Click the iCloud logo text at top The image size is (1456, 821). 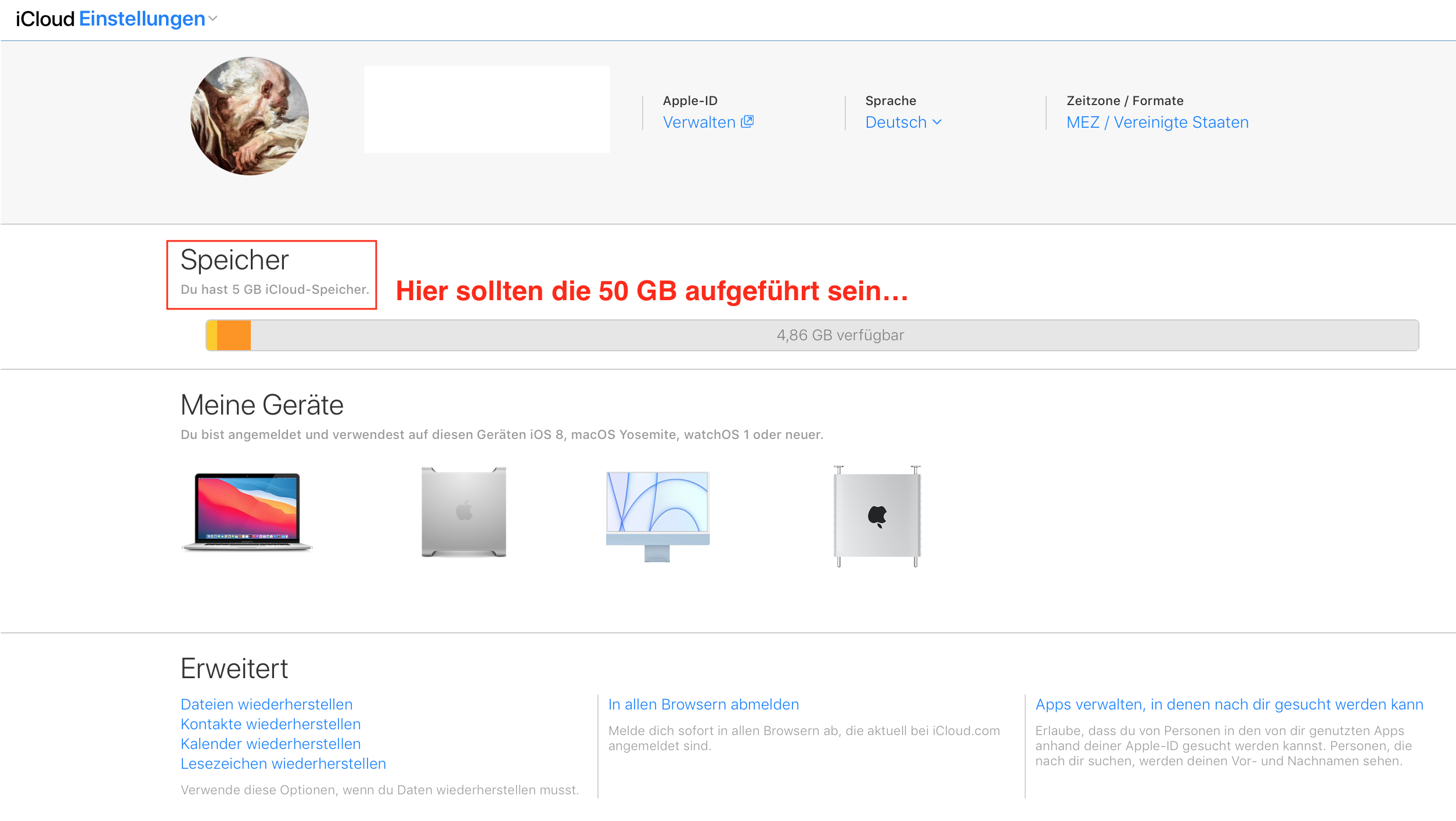(x=45, y=19)
